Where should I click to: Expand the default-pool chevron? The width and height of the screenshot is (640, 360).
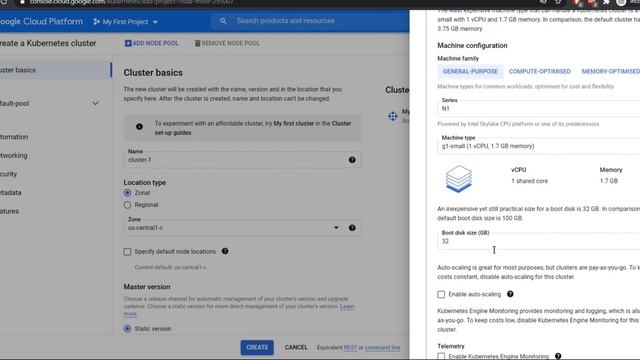click(95, 103)
